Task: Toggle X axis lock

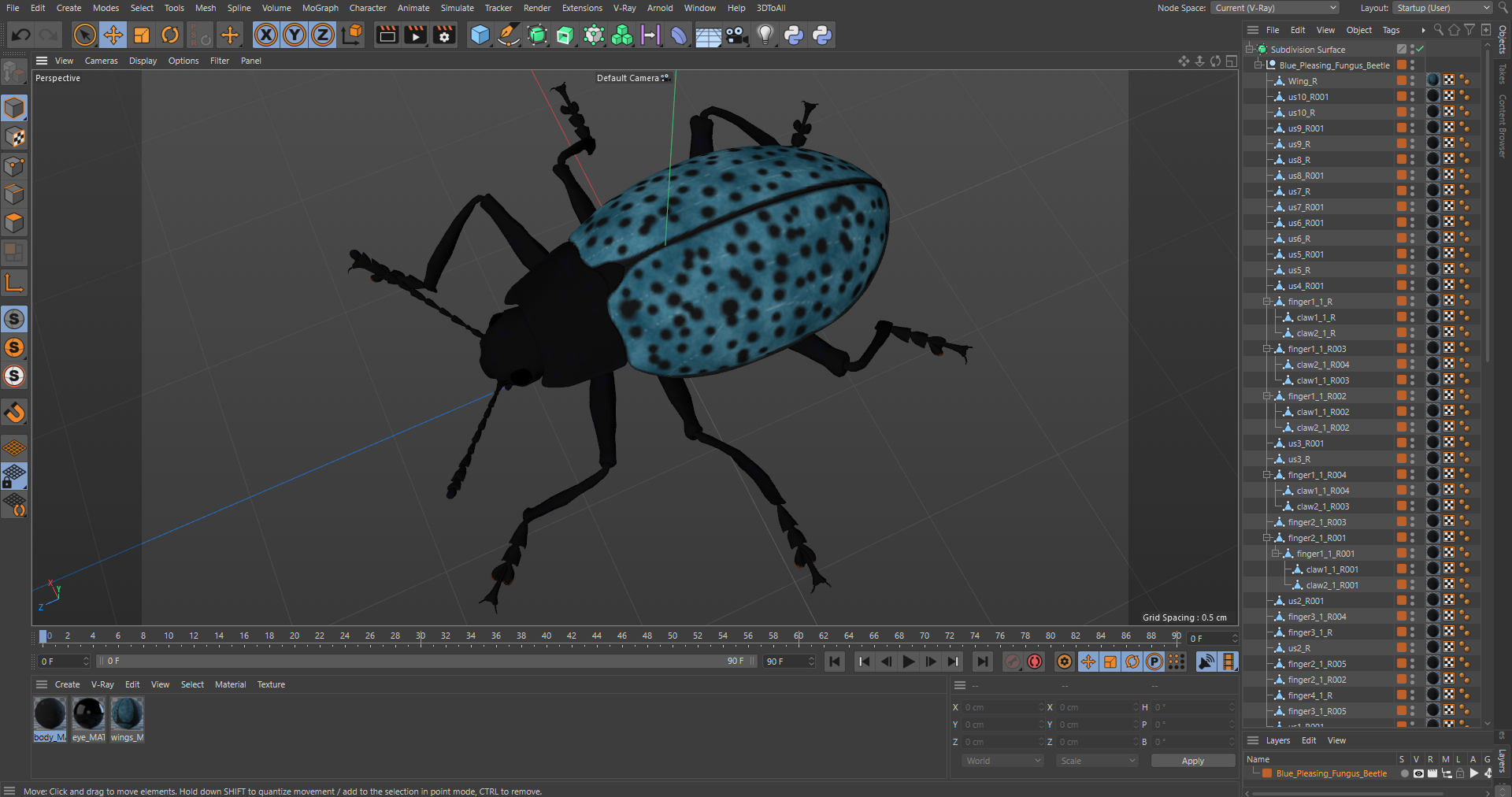Action: point(266,35)
